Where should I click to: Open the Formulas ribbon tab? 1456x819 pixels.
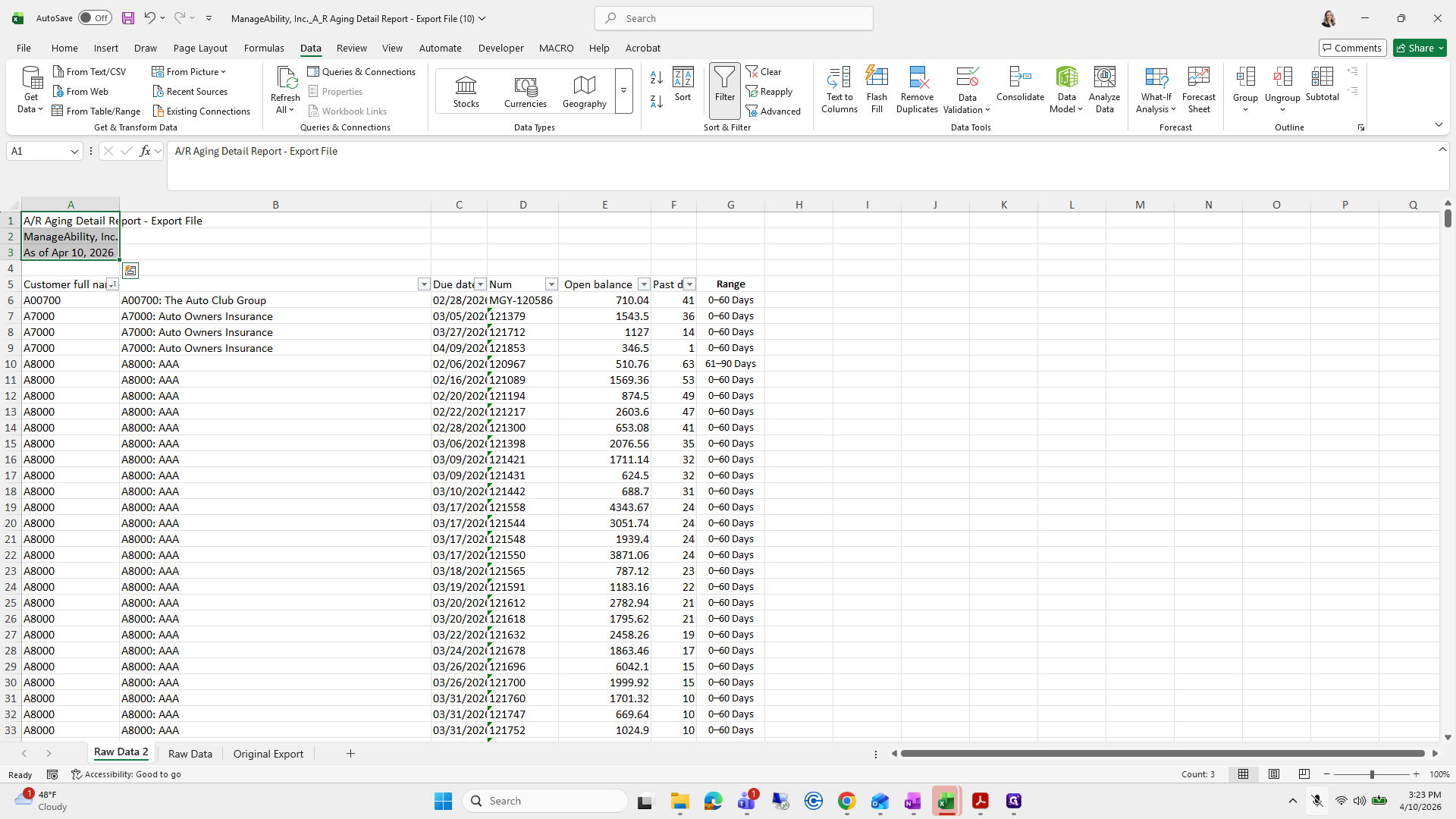tap(264, 48)
